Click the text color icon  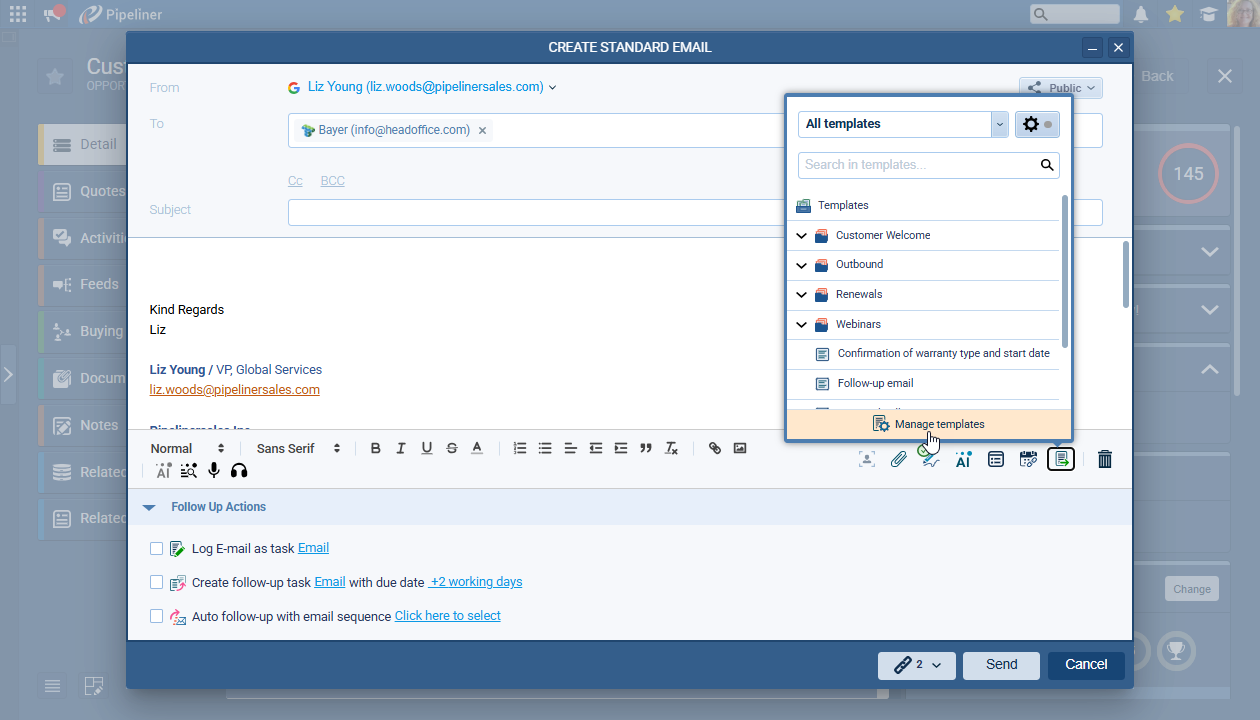tap(477, 448)
